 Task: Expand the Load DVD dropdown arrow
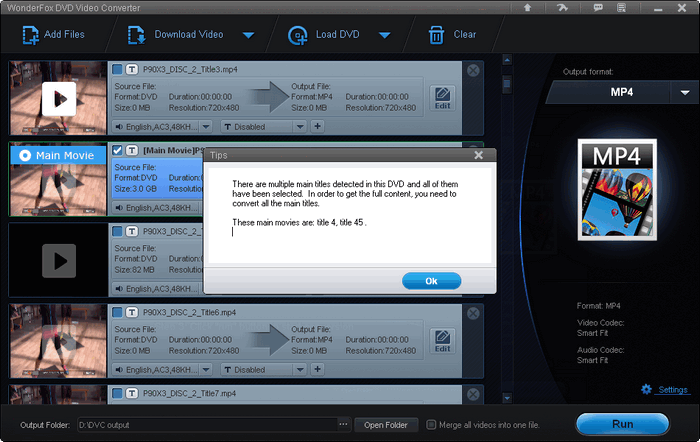point(384,35)
